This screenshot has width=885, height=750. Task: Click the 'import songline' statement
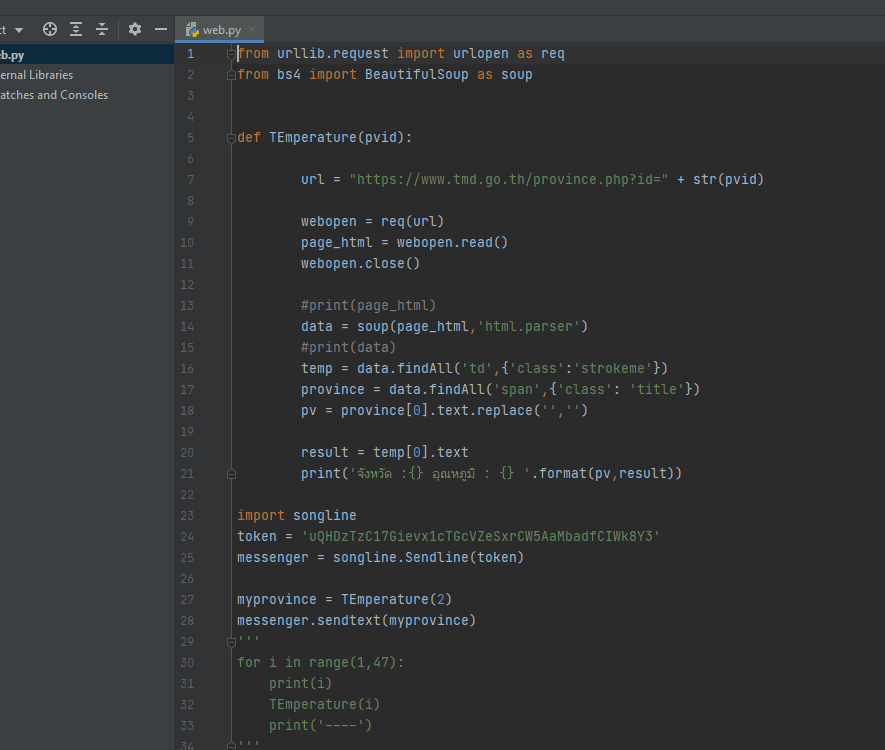coord(297,515)
